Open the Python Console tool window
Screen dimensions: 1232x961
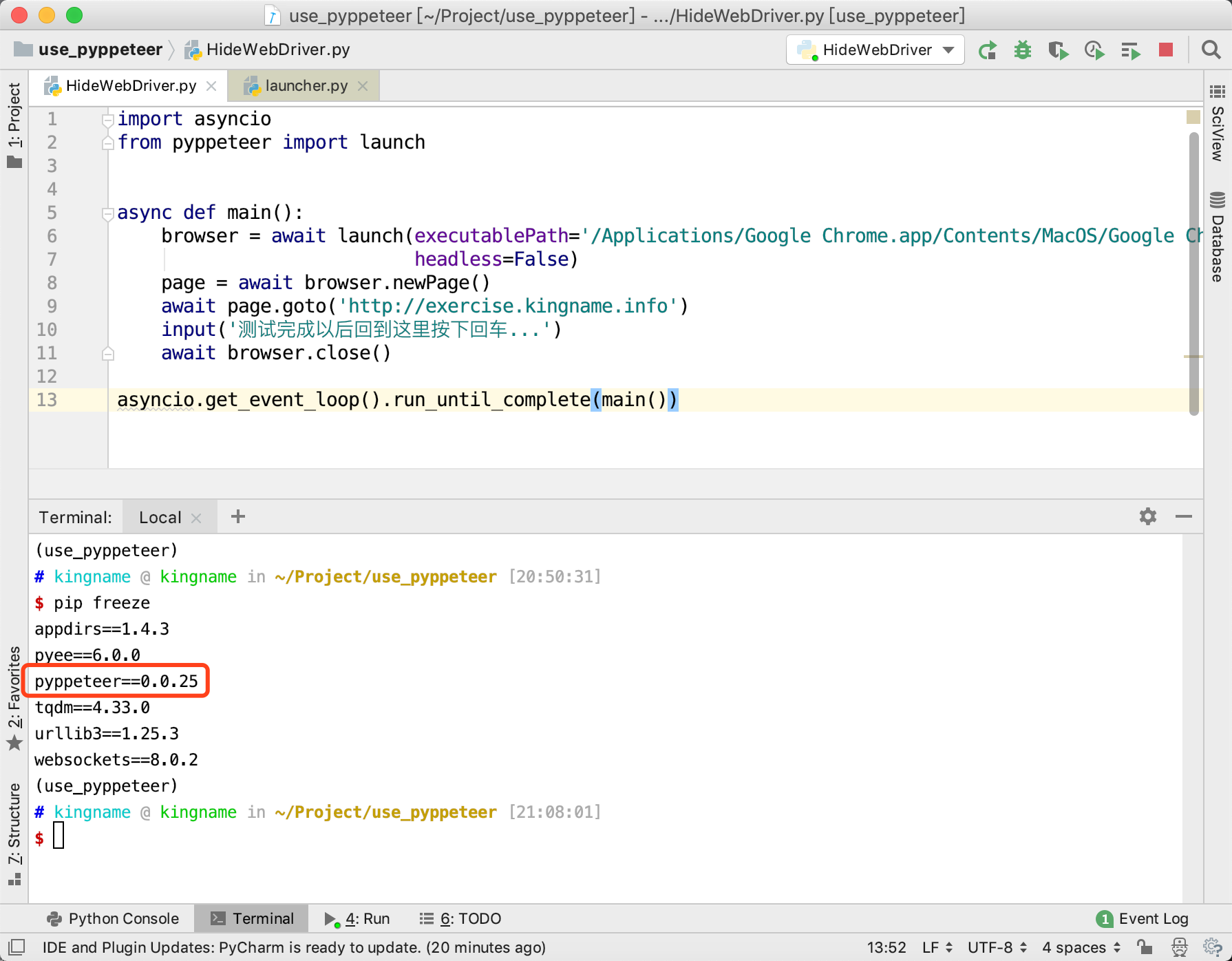pyautogui.click(x=113, y=918)
